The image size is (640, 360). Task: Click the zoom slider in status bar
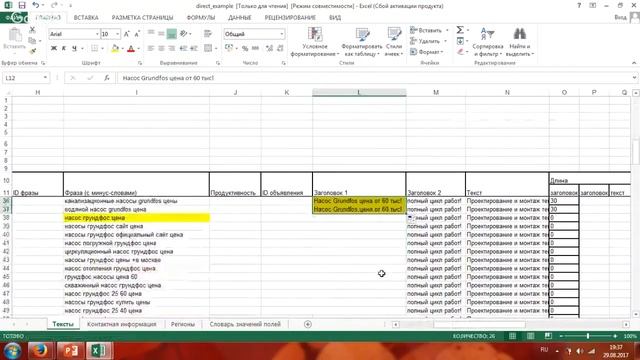pyautogui.click(x=588, y=336)
